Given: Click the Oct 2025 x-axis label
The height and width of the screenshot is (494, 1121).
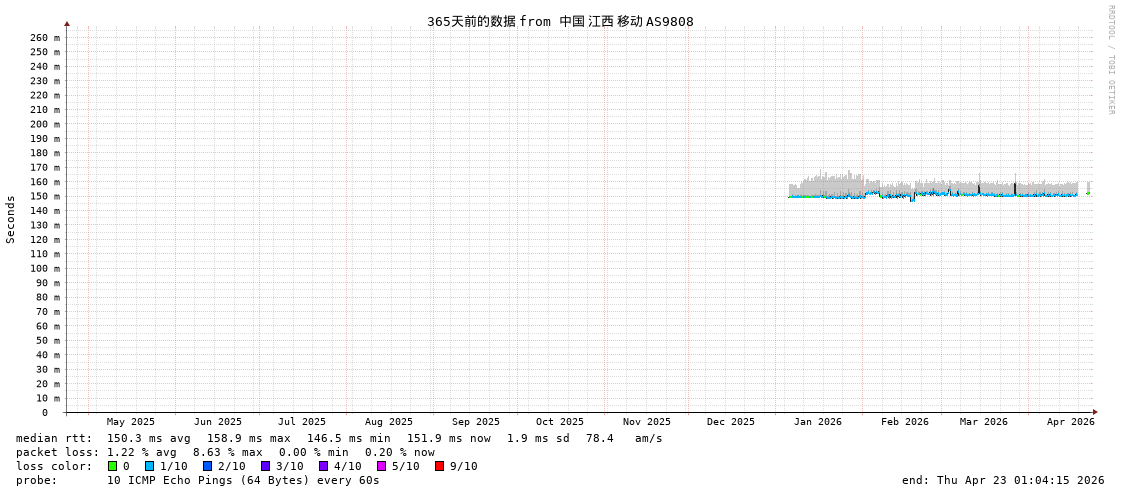Looking at the screenshot, I should click(x=559, y=422).
